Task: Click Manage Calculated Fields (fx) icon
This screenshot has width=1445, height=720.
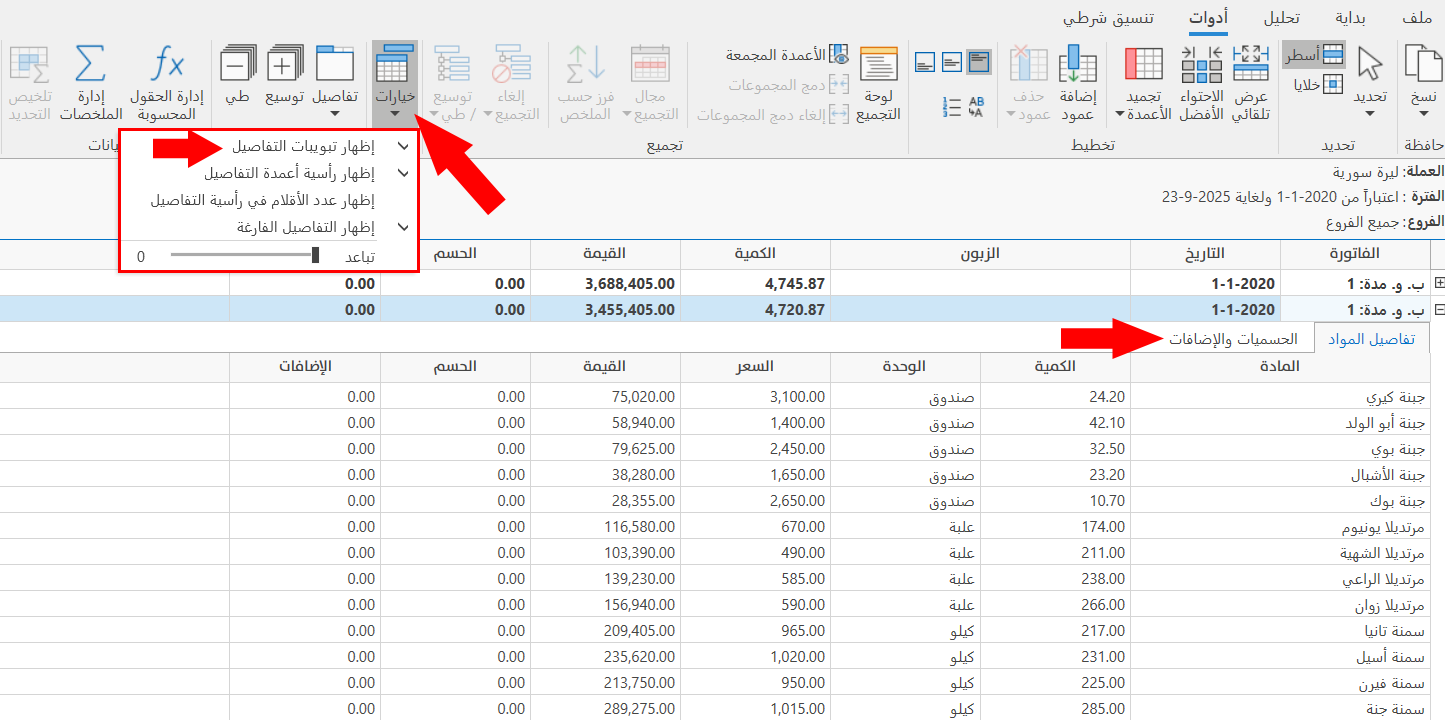Action: click(x=167, y=64)
